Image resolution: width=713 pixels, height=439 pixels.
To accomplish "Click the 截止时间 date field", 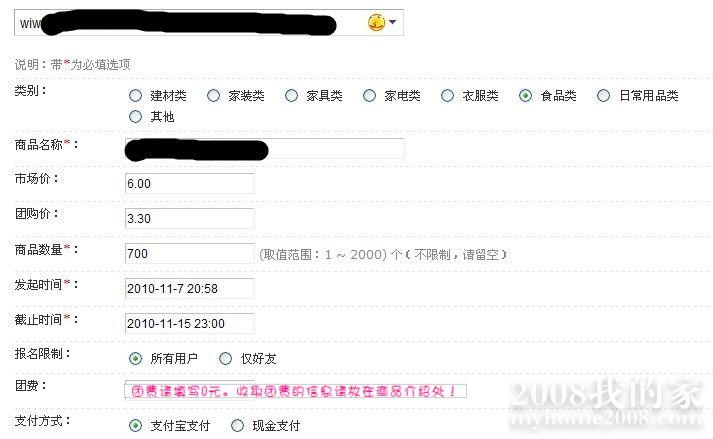I will (x=190, y=323).
